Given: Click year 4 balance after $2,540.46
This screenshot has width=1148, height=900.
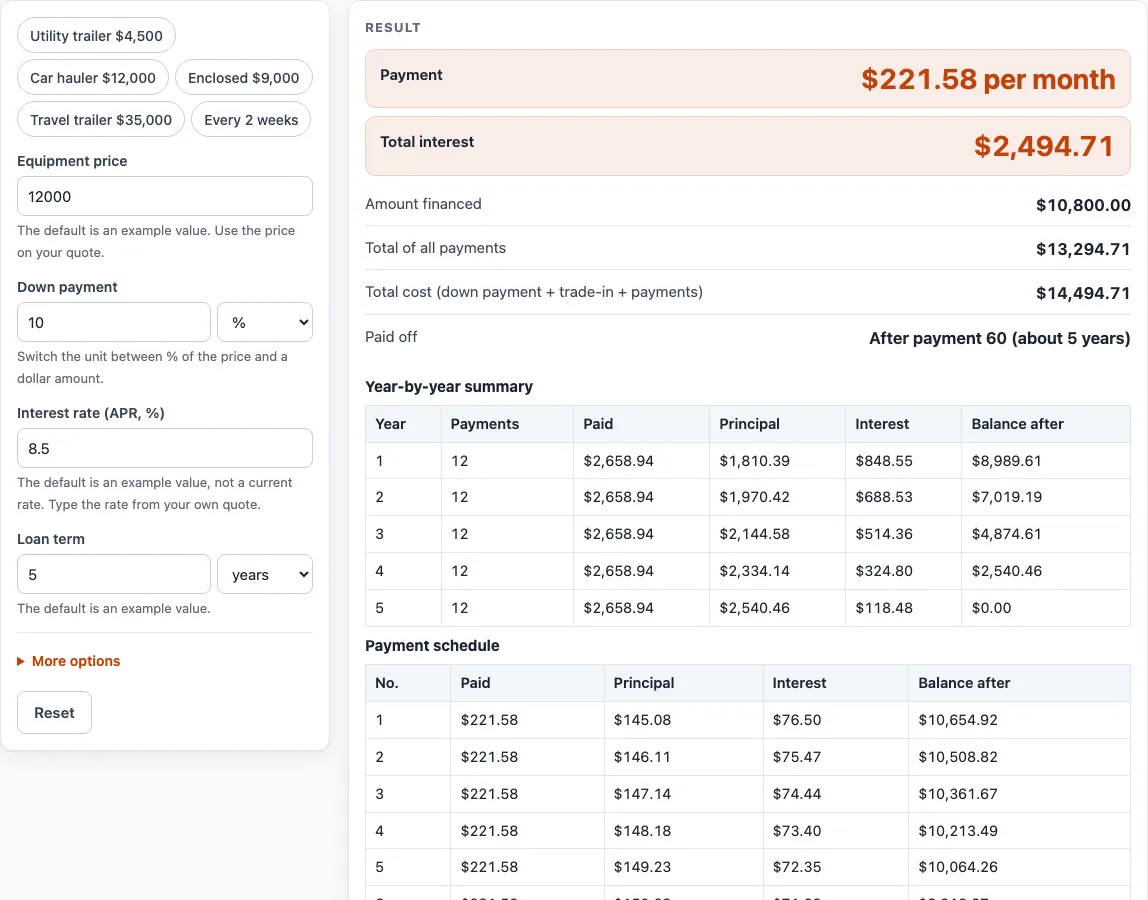Looking at the screenshot, I should [x=1006, y=570].
